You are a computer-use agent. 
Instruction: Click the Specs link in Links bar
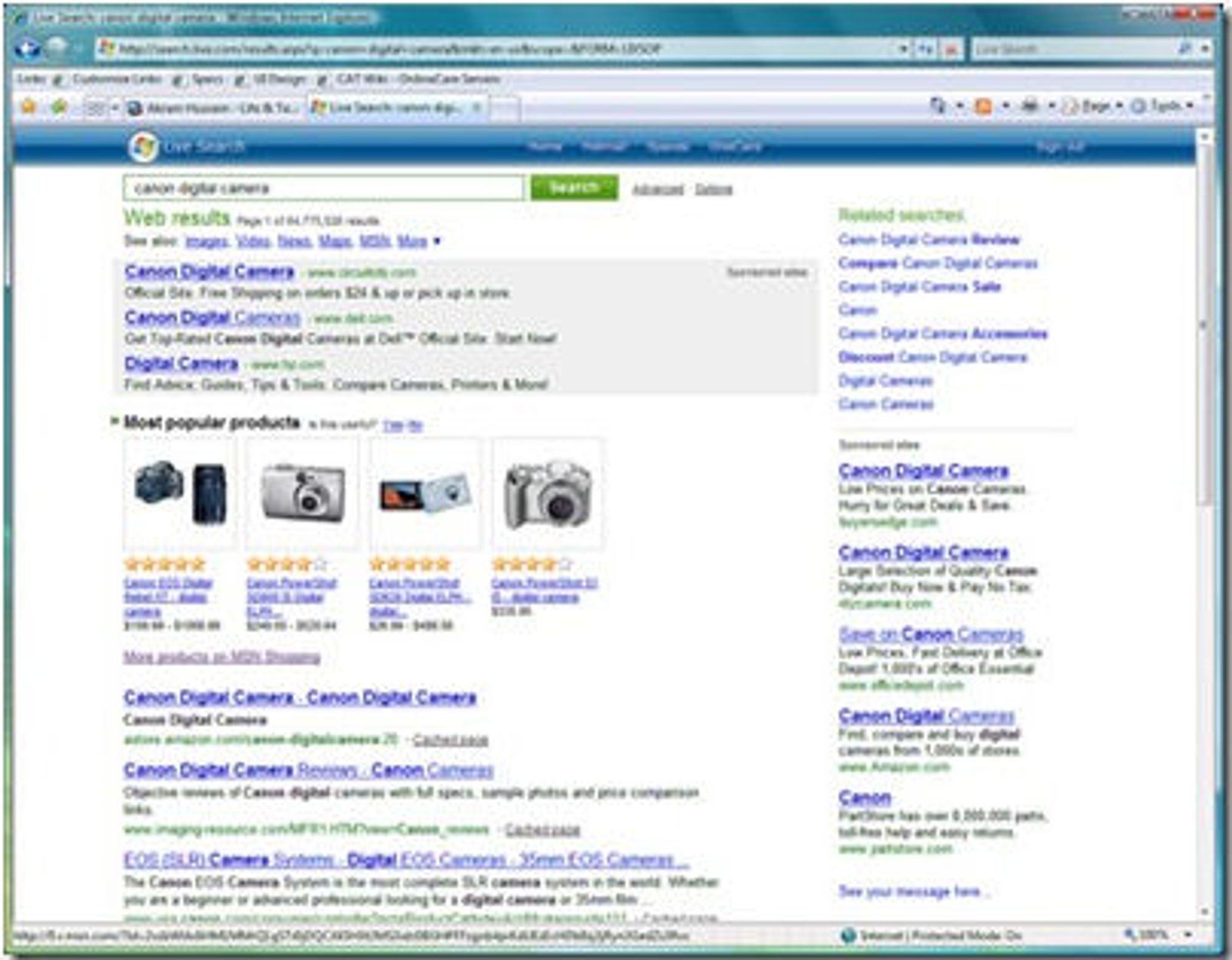(207, 79)
